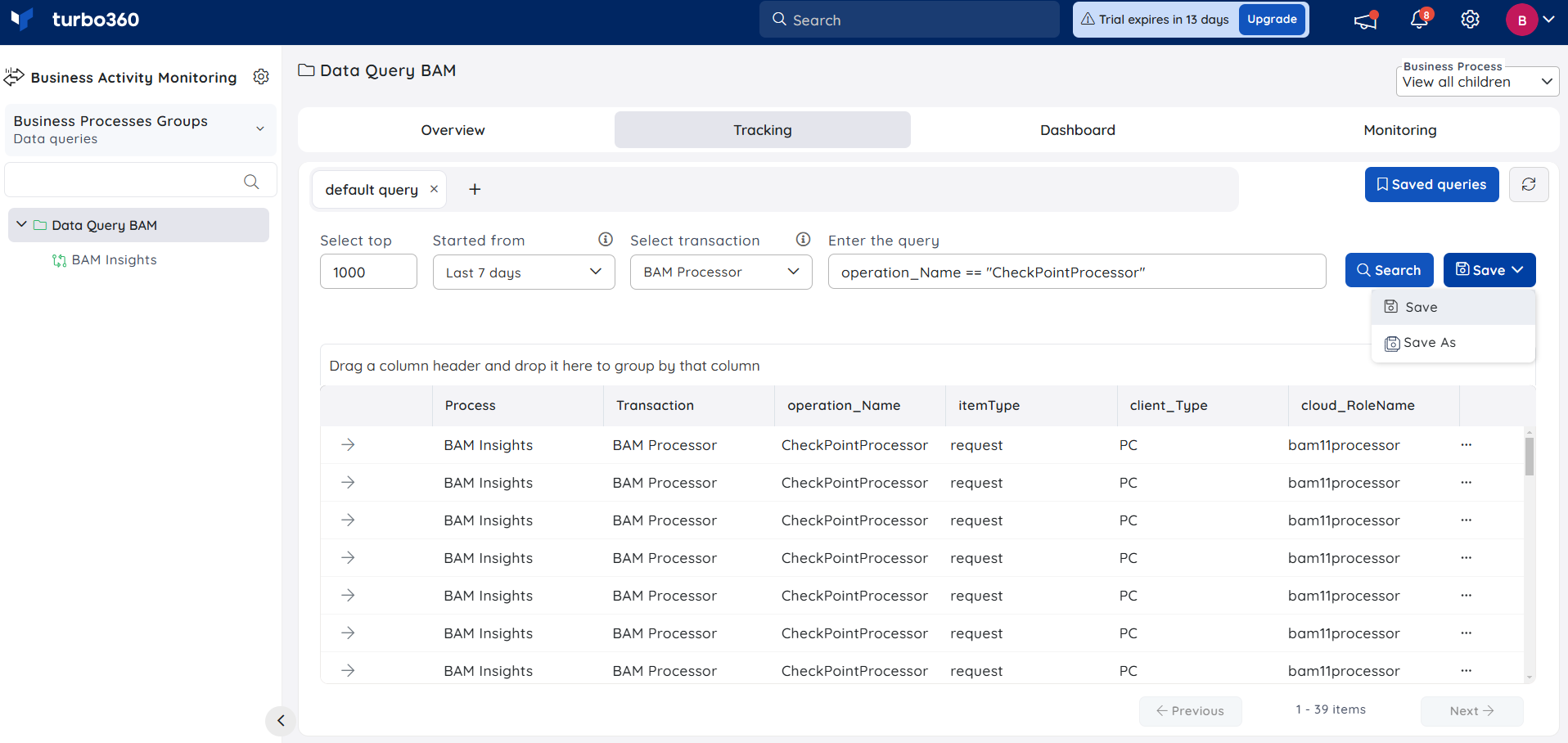Collapse the left sidebar panel

pos(281,721)
